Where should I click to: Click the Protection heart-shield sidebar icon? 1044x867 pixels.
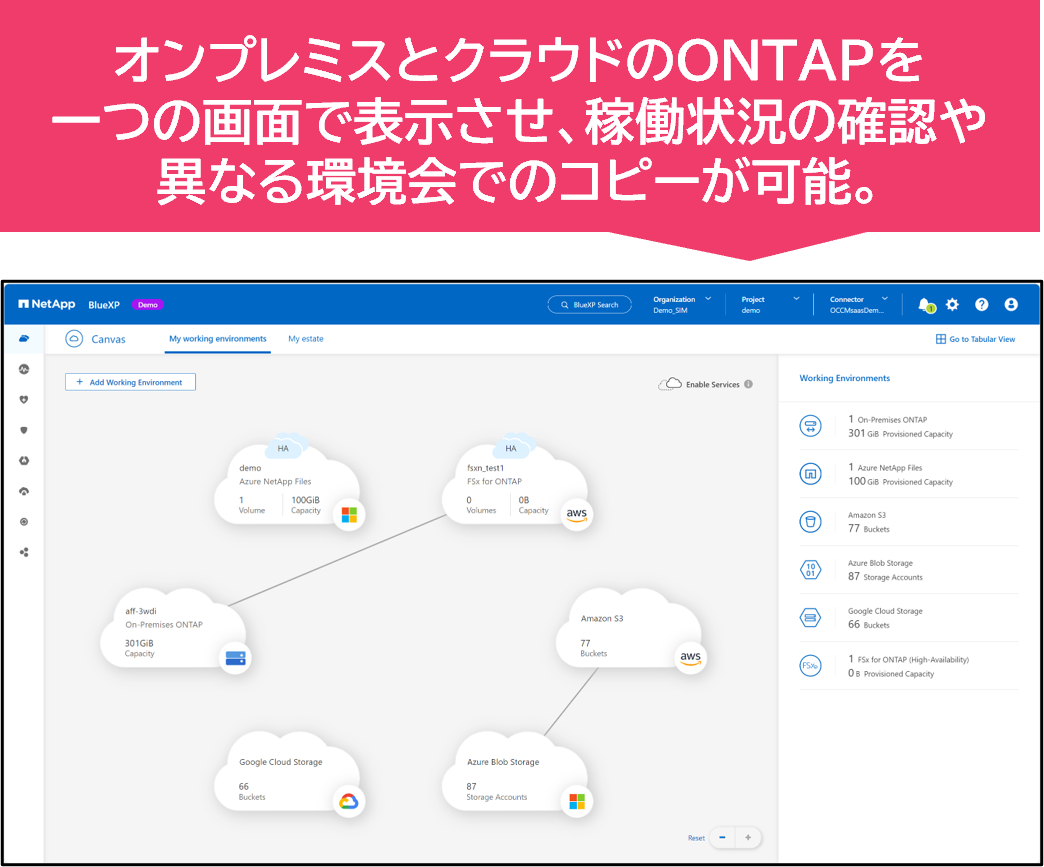coord(24,400)
